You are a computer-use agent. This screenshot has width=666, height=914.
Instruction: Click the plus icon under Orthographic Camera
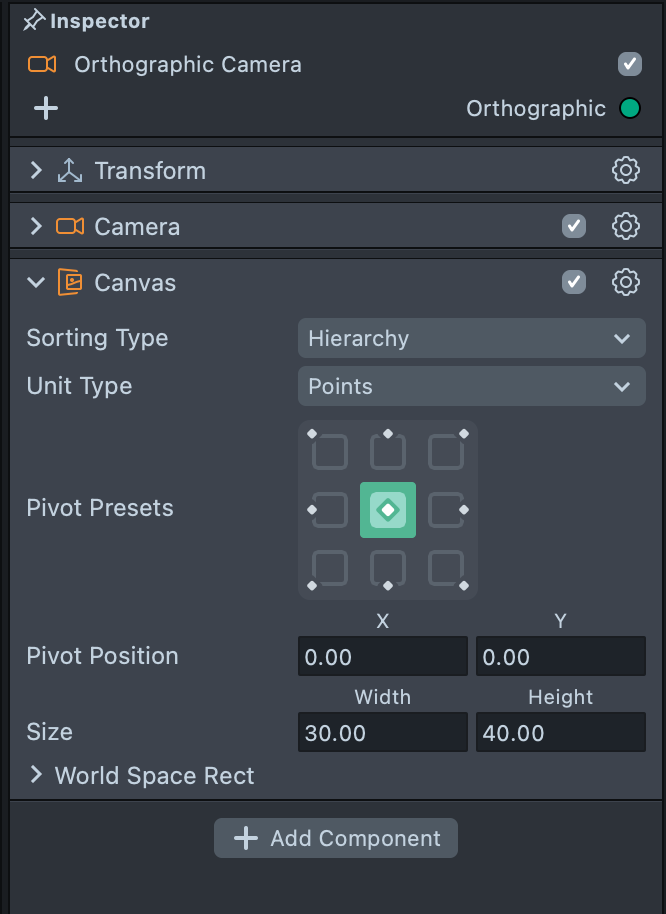[46, 108]
